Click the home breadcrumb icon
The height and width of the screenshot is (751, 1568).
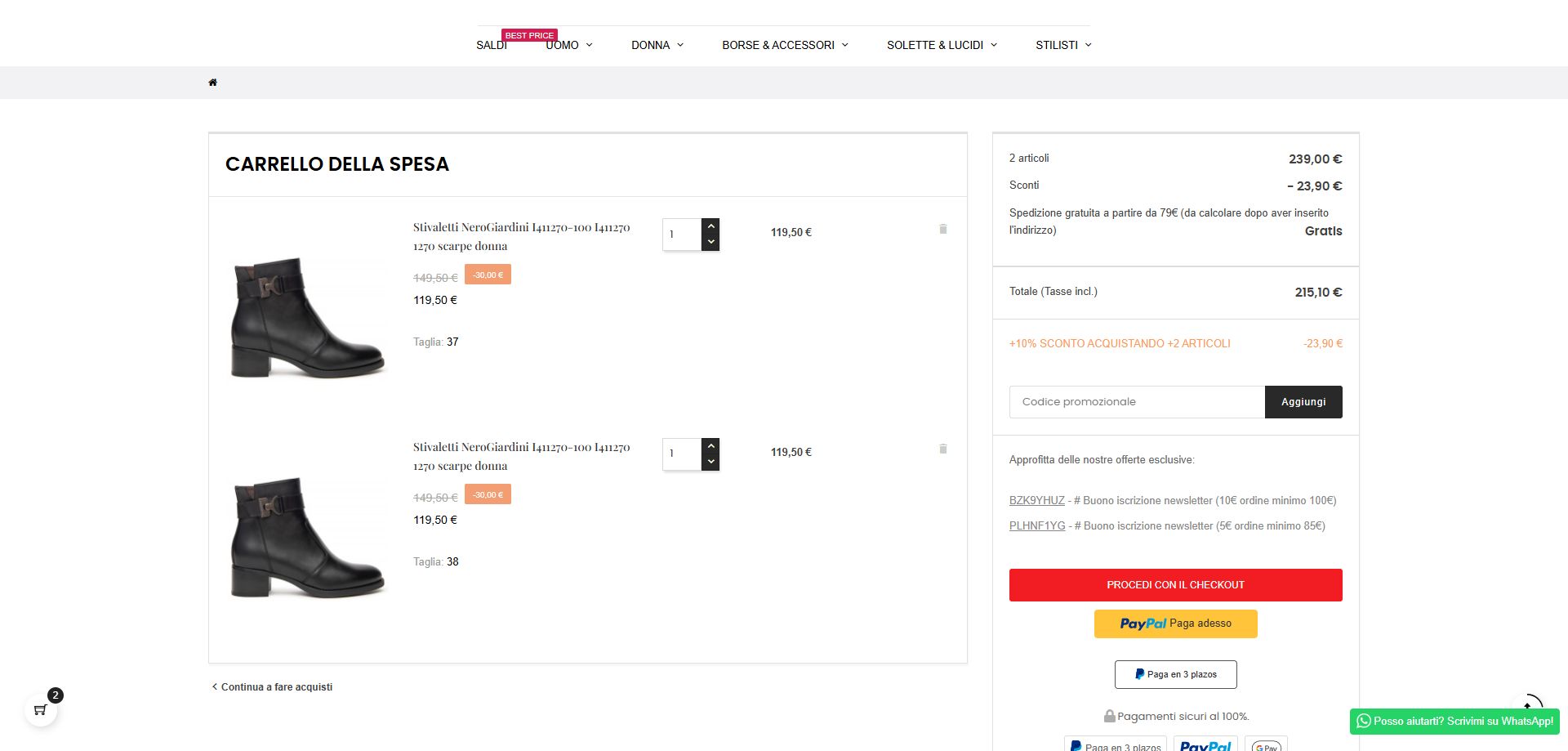(212, 83)
